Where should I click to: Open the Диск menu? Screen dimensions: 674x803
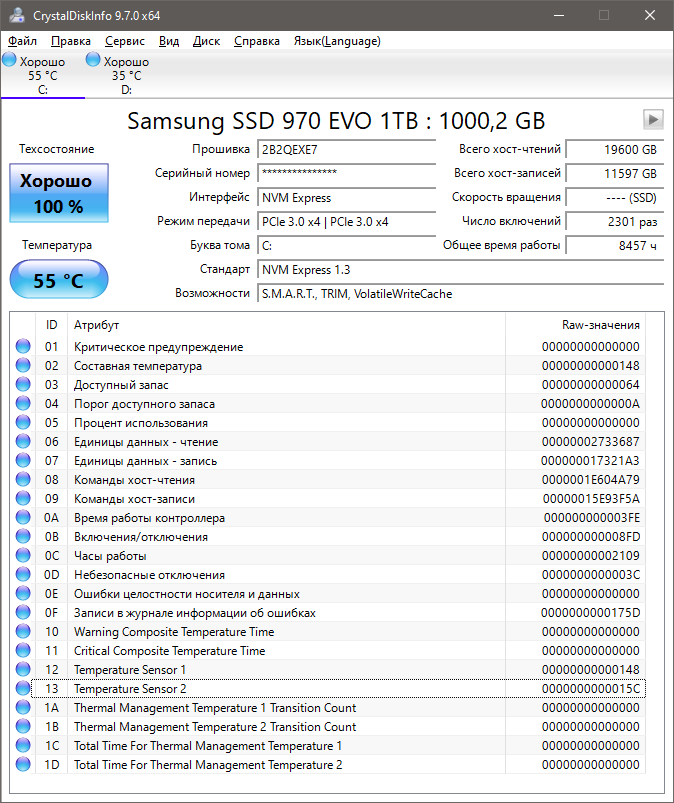click(206, 41)
